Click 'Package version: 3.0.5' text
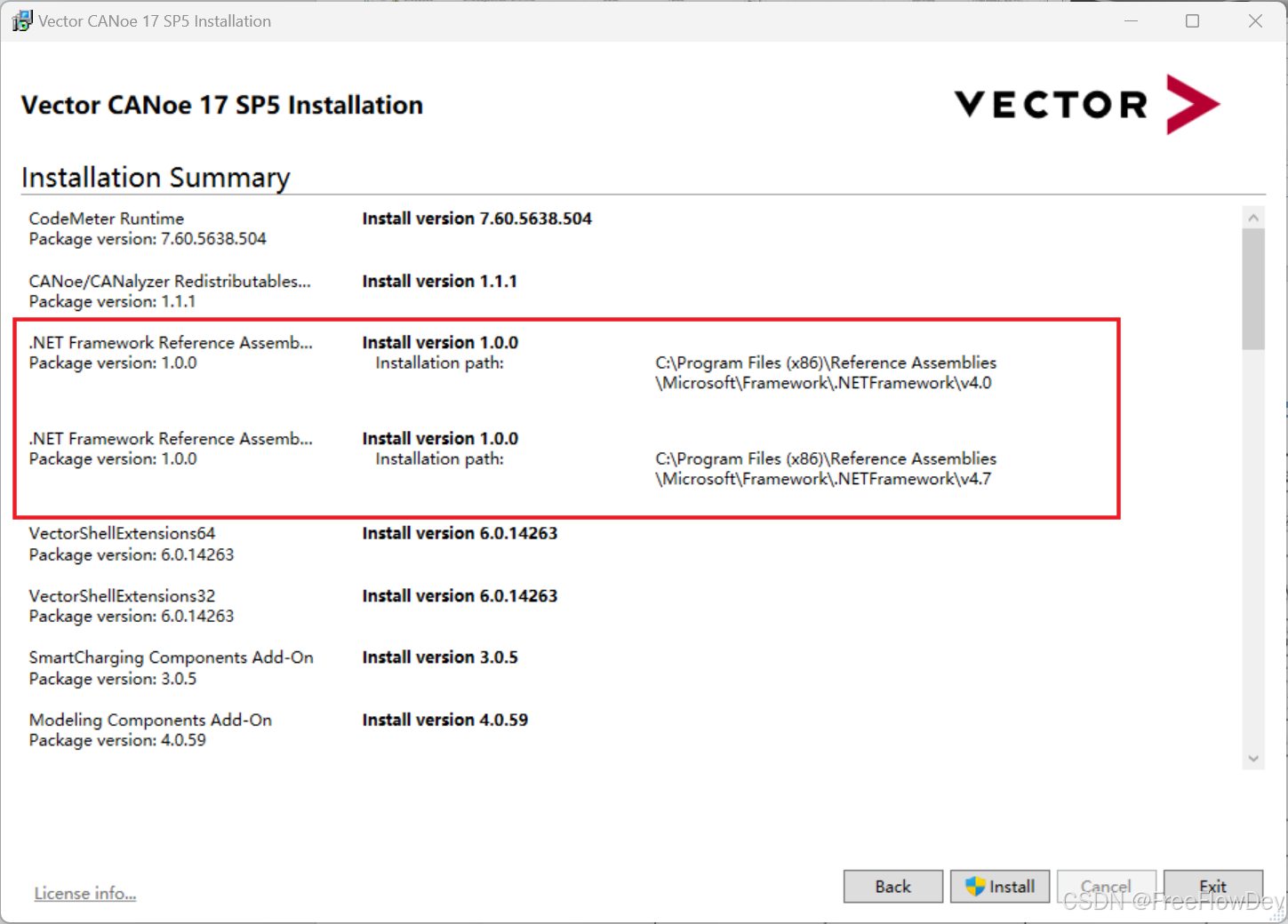 point(113,679)
